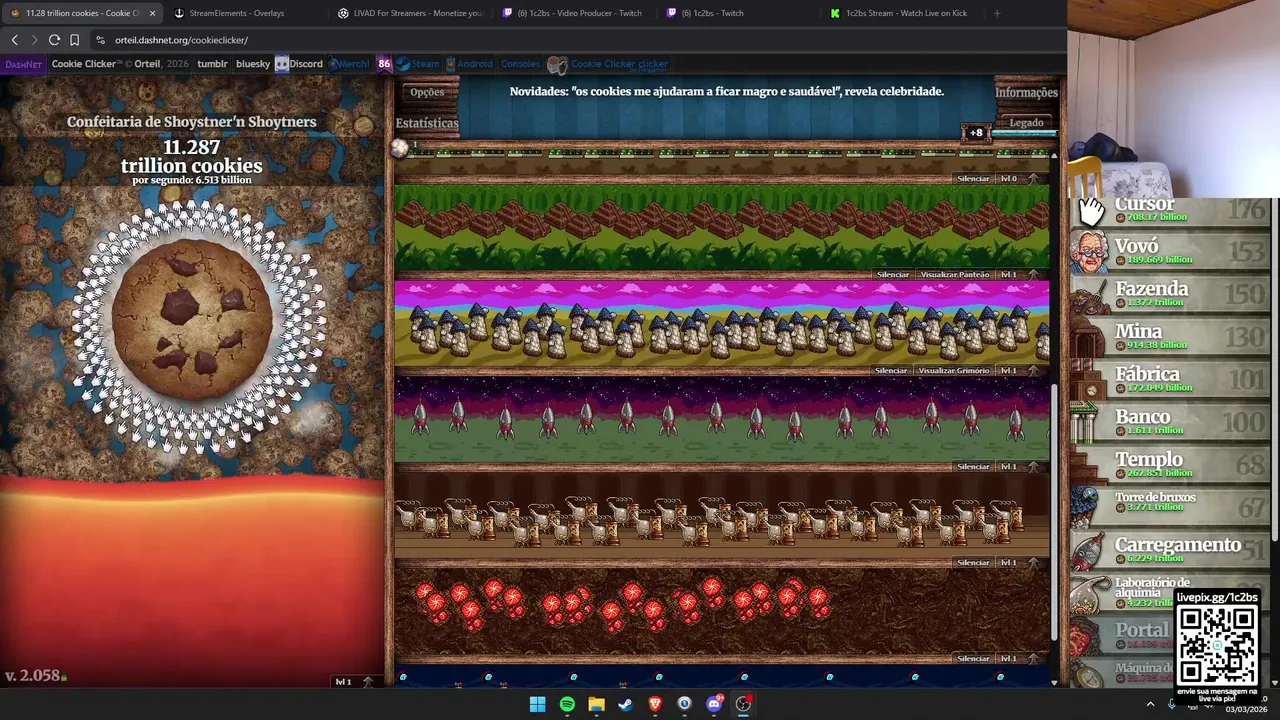
Task: Purchase a Fábrica building
Action: 1172,379
